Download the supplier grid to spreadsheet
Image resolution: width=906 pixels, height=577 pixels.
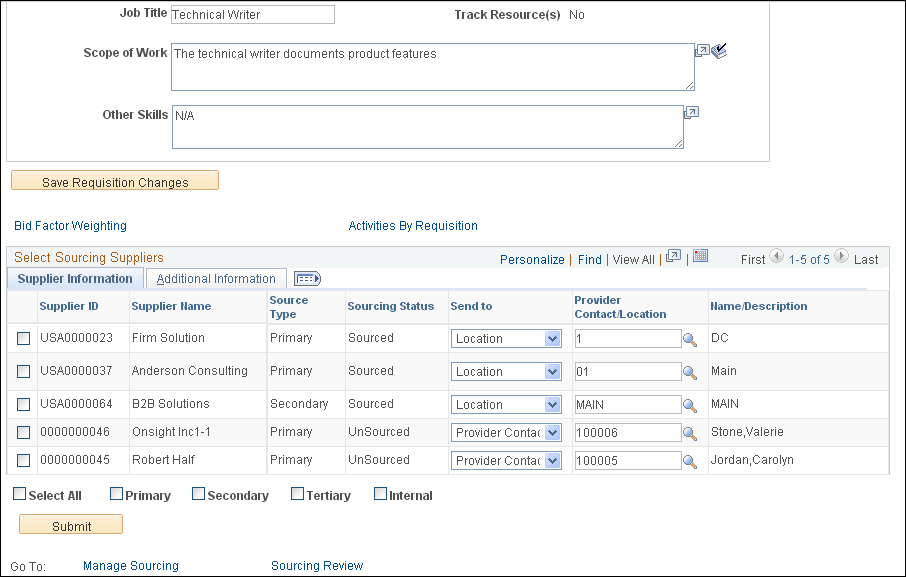(x=701, y=257)
